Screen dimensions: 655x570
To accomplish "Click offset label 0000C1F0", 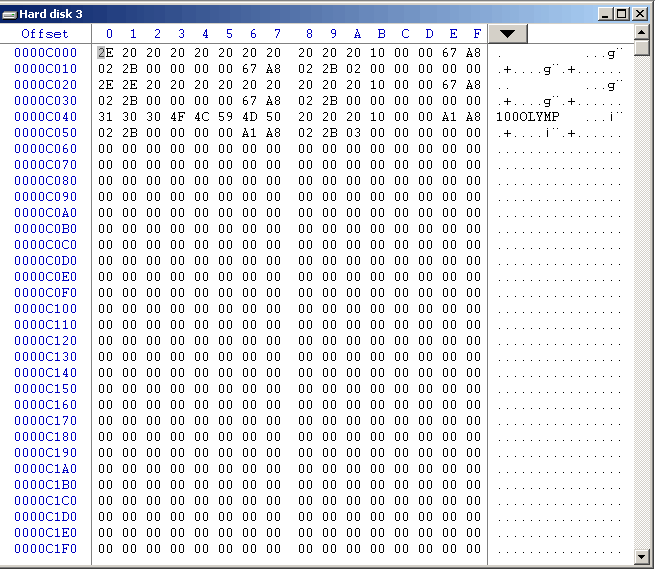I will [x=46, y=549].
